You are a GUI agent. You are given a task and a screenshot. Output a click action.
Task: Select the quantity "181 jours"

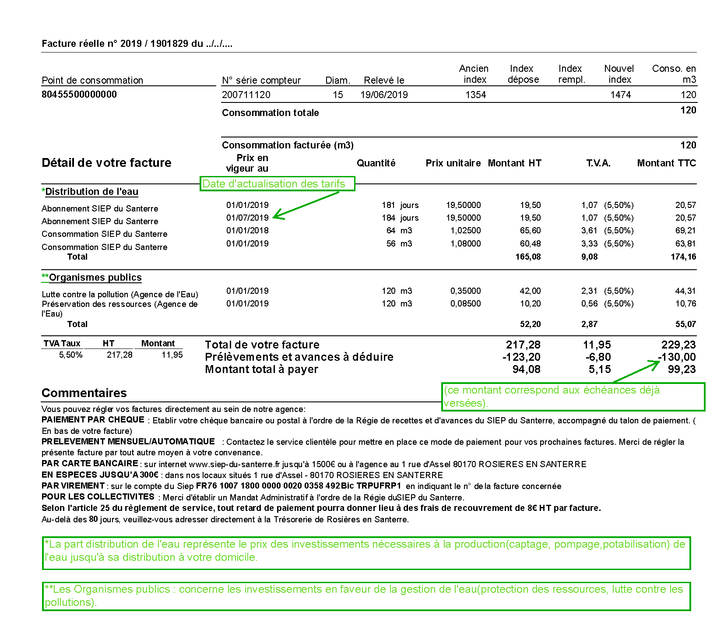(x=400, y=205)
